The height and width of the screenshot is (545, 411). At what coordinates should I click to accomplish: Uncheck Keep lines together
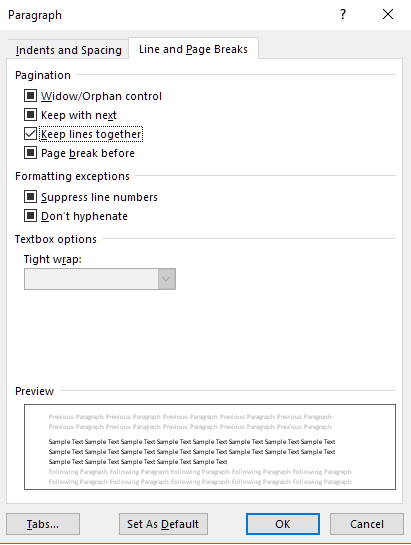[x=30, y=134]
